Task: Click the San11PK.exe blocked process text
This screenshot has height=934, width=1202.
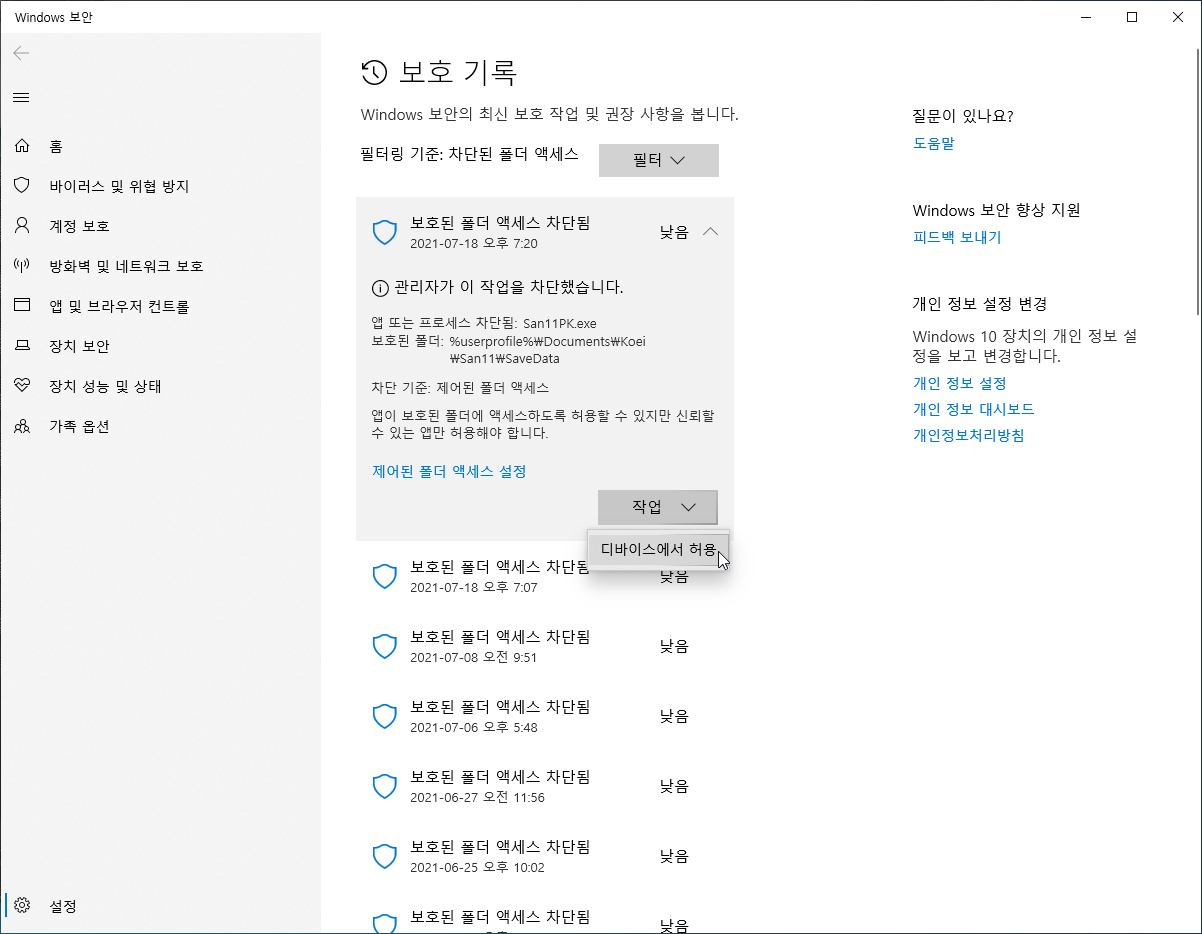Action: pyautogui.click(x=559, y=323)
